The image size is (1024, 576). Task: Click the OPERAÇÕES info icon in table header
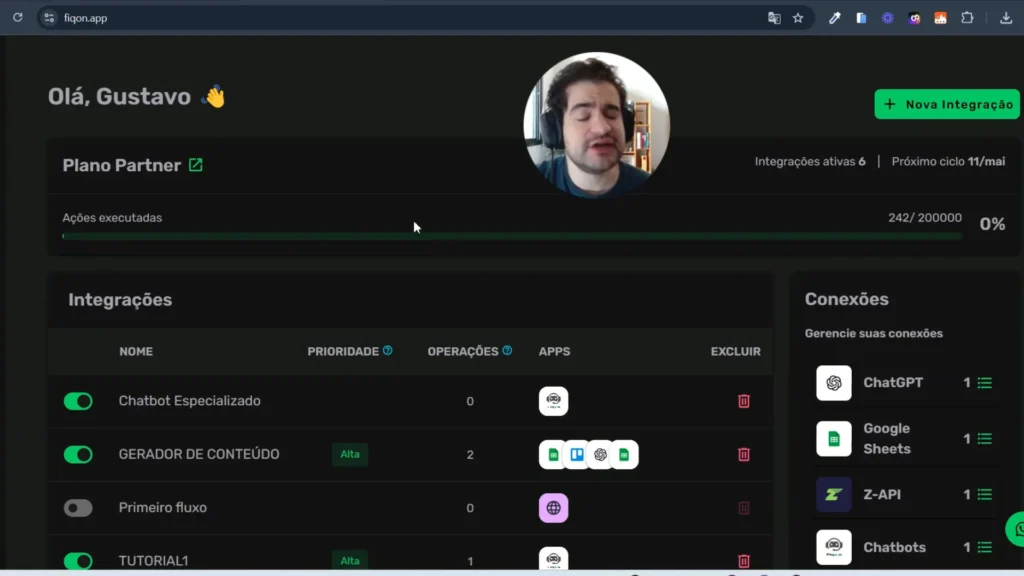pyautogui.click(x=506, y=351)
